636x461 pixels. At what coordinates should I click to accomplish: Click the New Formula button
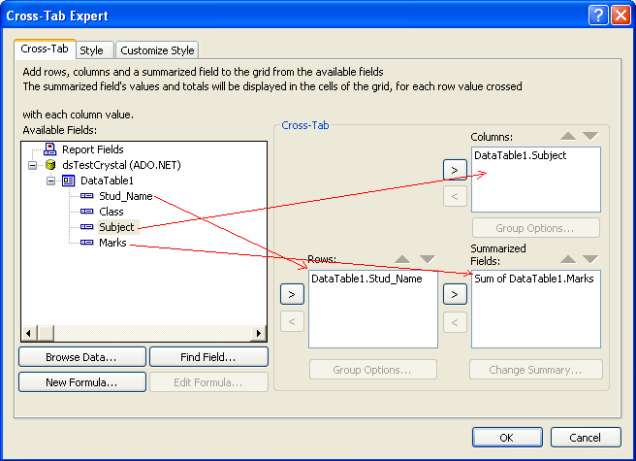click(80, 382)
